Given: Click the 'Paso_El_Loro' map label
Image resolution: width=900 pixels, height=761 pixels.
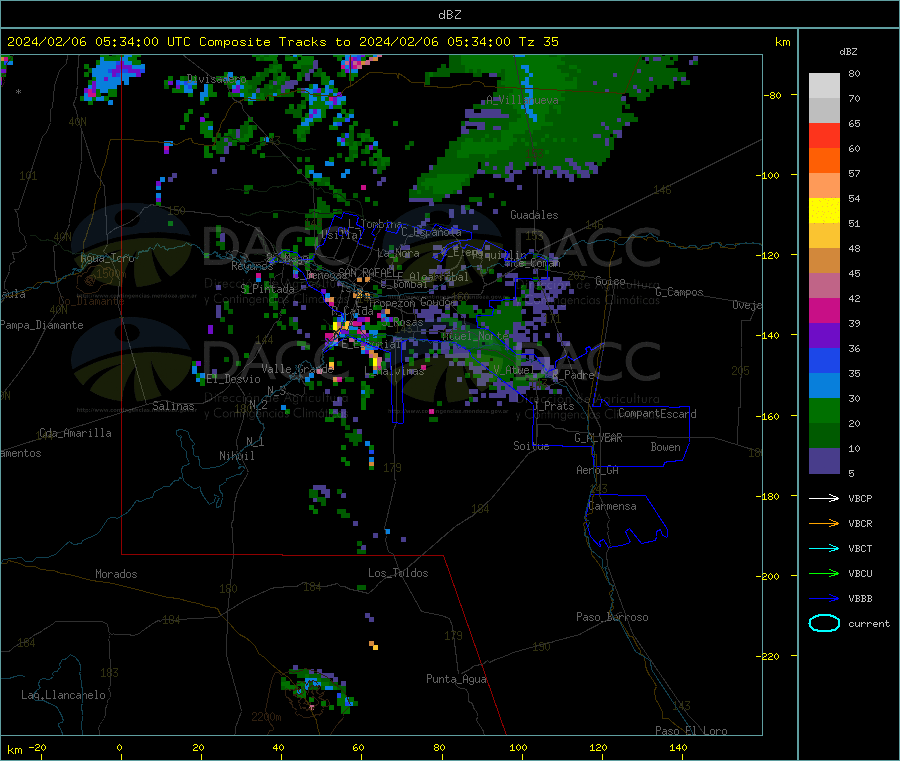Looking at the screenshot, I should point(691,731).
